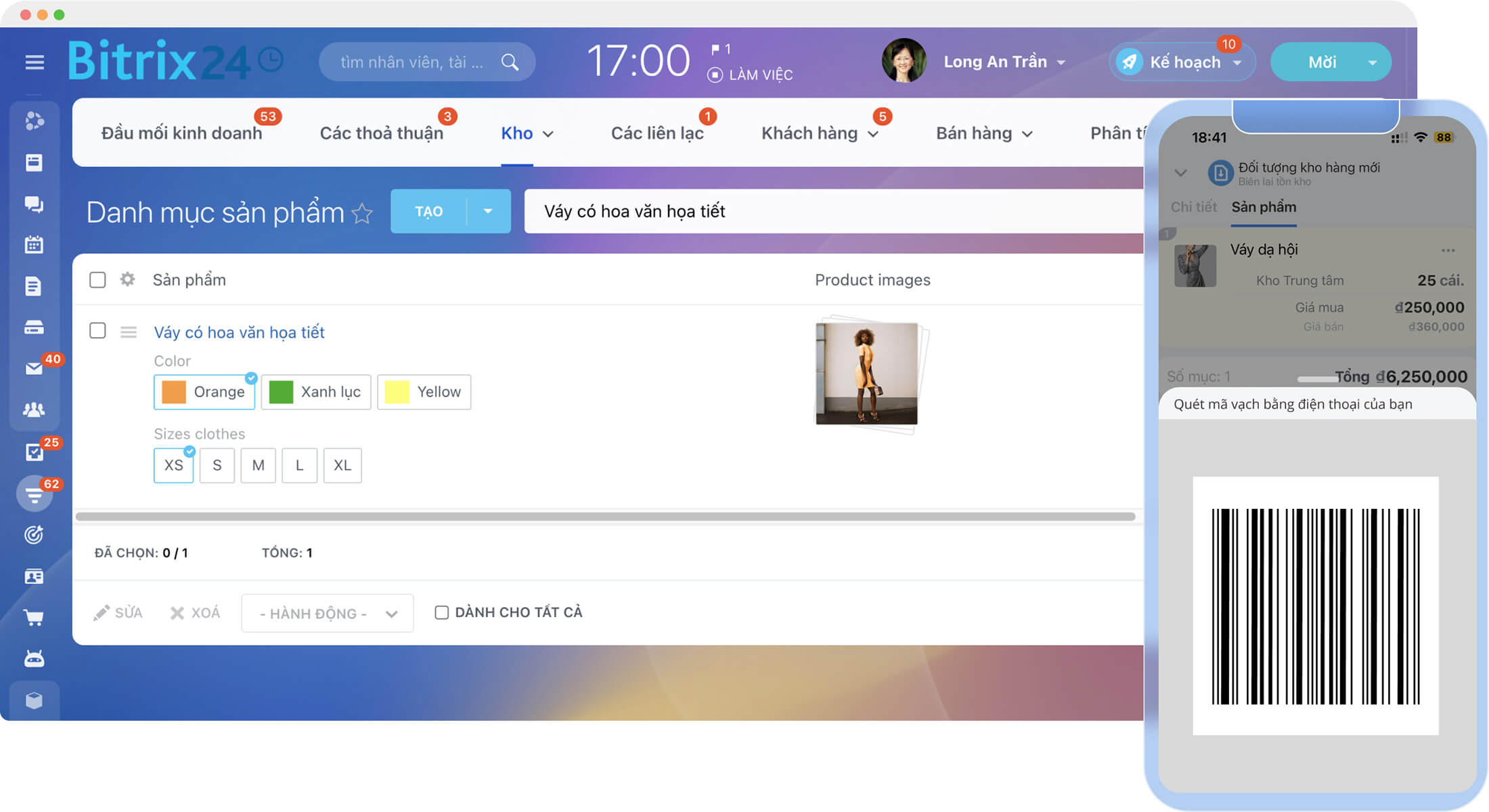Screen dimensions: 1489x812
Task: Open Các liên lạc tab
Action: point(657,133)
